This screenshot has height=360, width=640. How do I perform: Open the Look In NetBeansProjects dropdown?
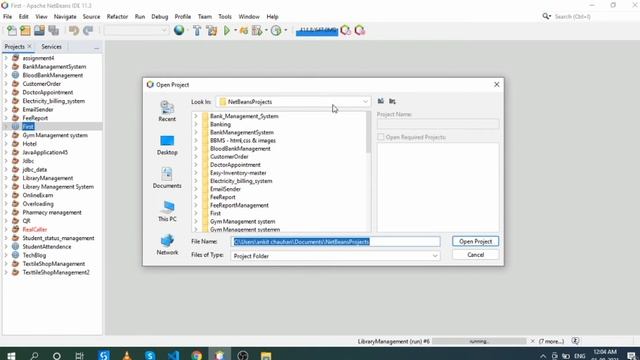293,102
